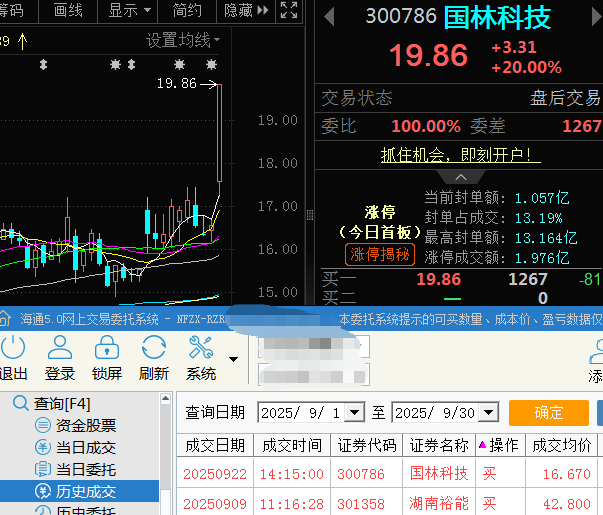Viewport: 603px width, 515px height.
Task: Click the 刷新 refresh icon
Action: (x=154, y=347)
